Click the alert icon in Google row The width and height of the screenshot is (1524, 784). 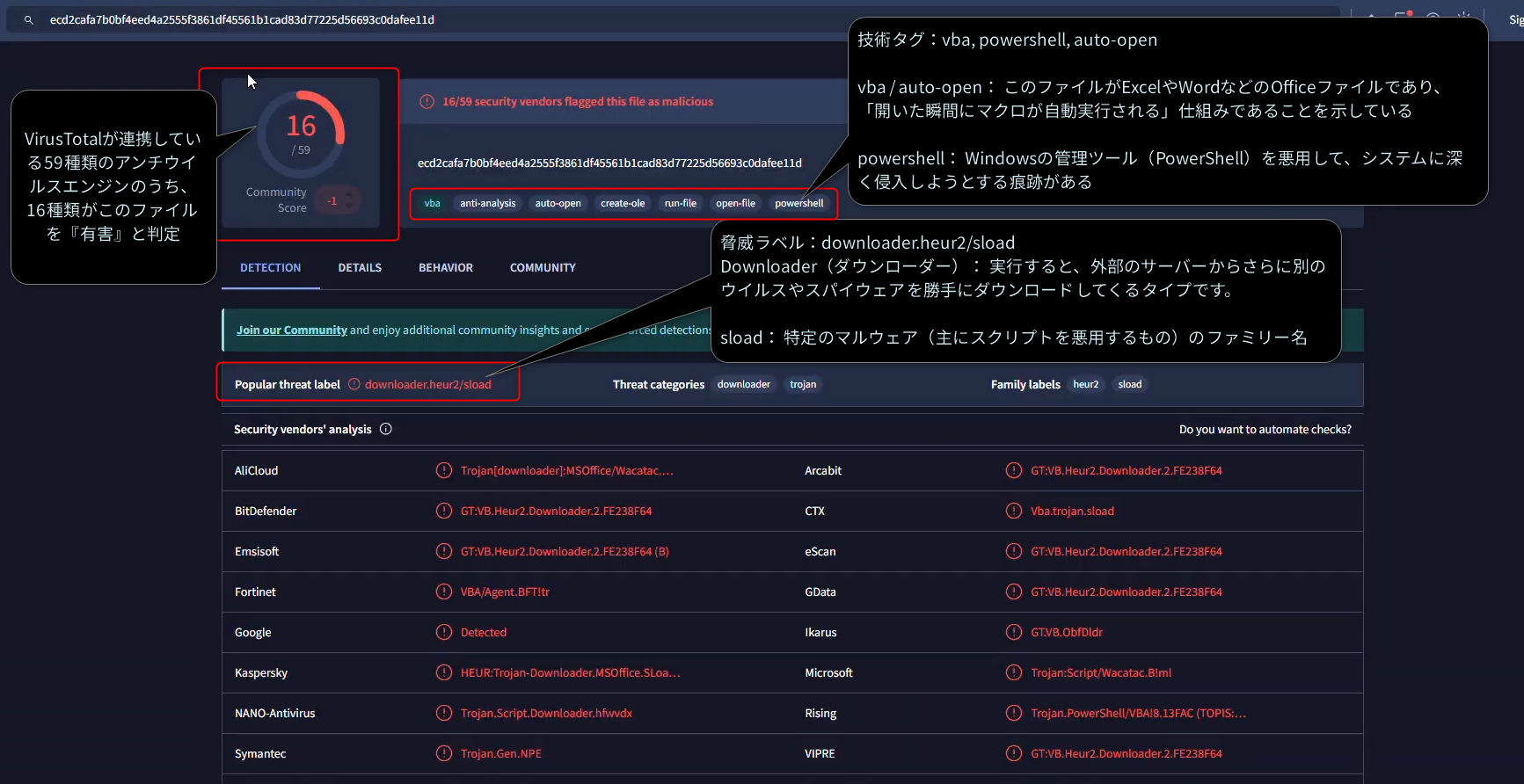(x=444, y=632)
